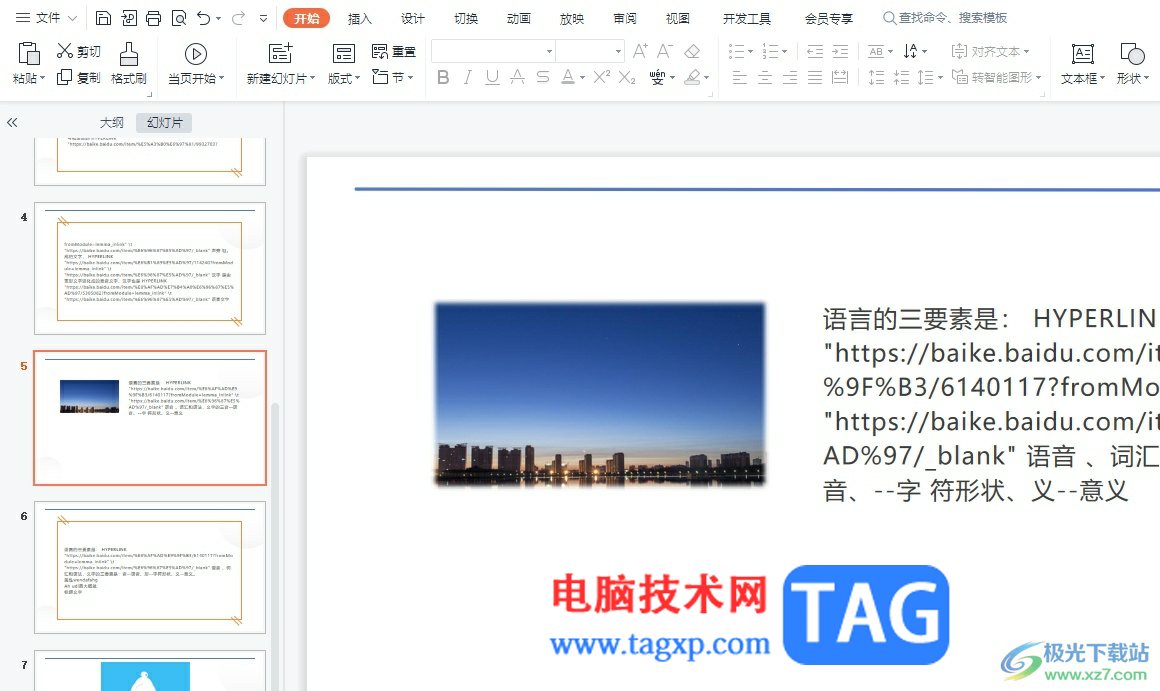This screenshot has height=691, width=1160.
Task: Click the Layout (版式) icon
Action: (343, 53)
